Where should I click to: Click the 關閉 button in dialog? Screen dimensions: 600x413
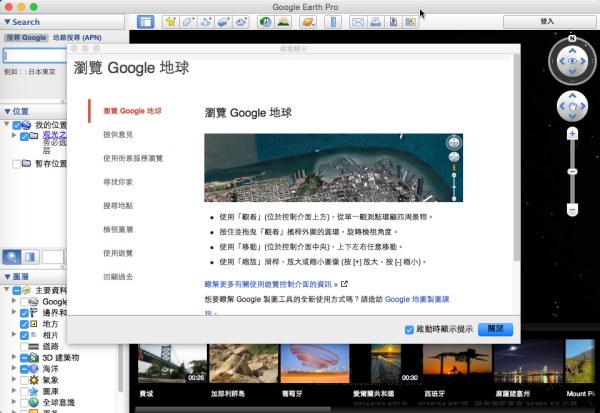click(496, 329)
